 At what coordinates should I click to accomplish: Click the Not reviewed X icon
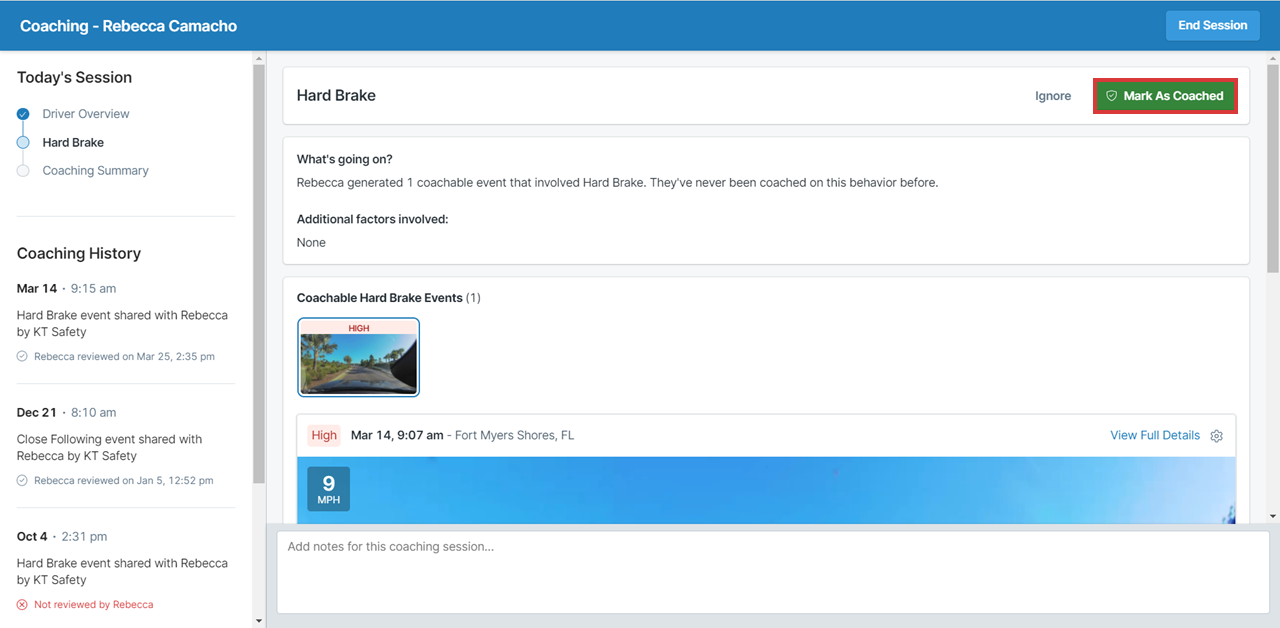[x=22, y=604]
